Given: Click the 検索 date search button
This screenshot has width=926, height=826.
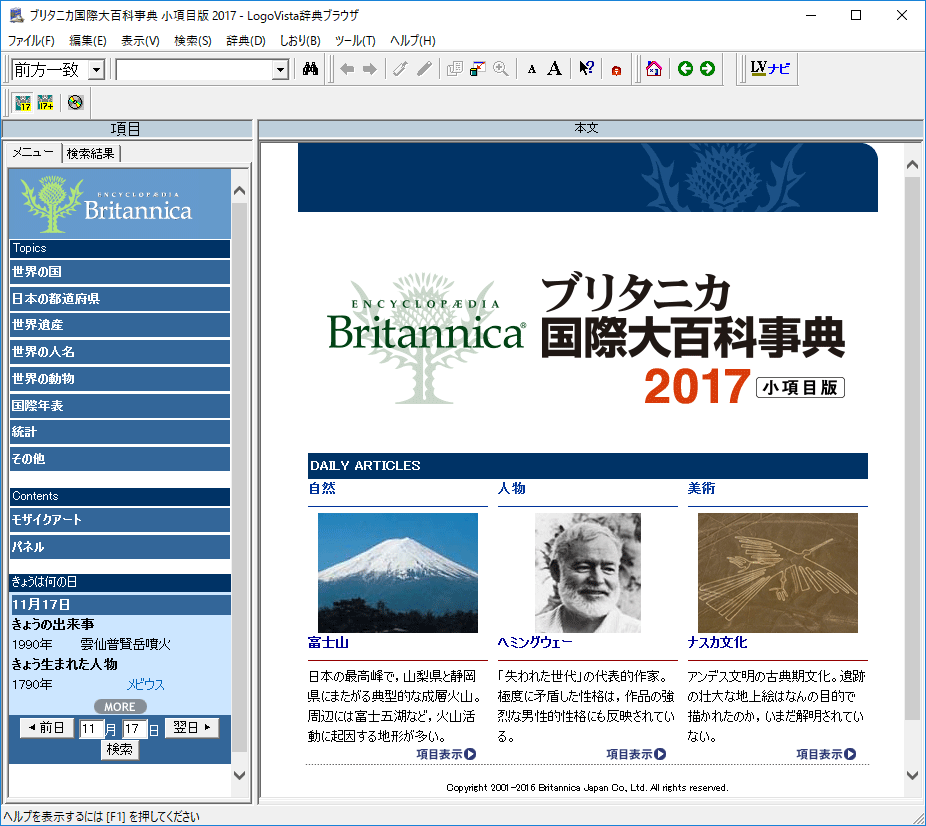Looking at the screenshot, I should [x=120, y=749].
